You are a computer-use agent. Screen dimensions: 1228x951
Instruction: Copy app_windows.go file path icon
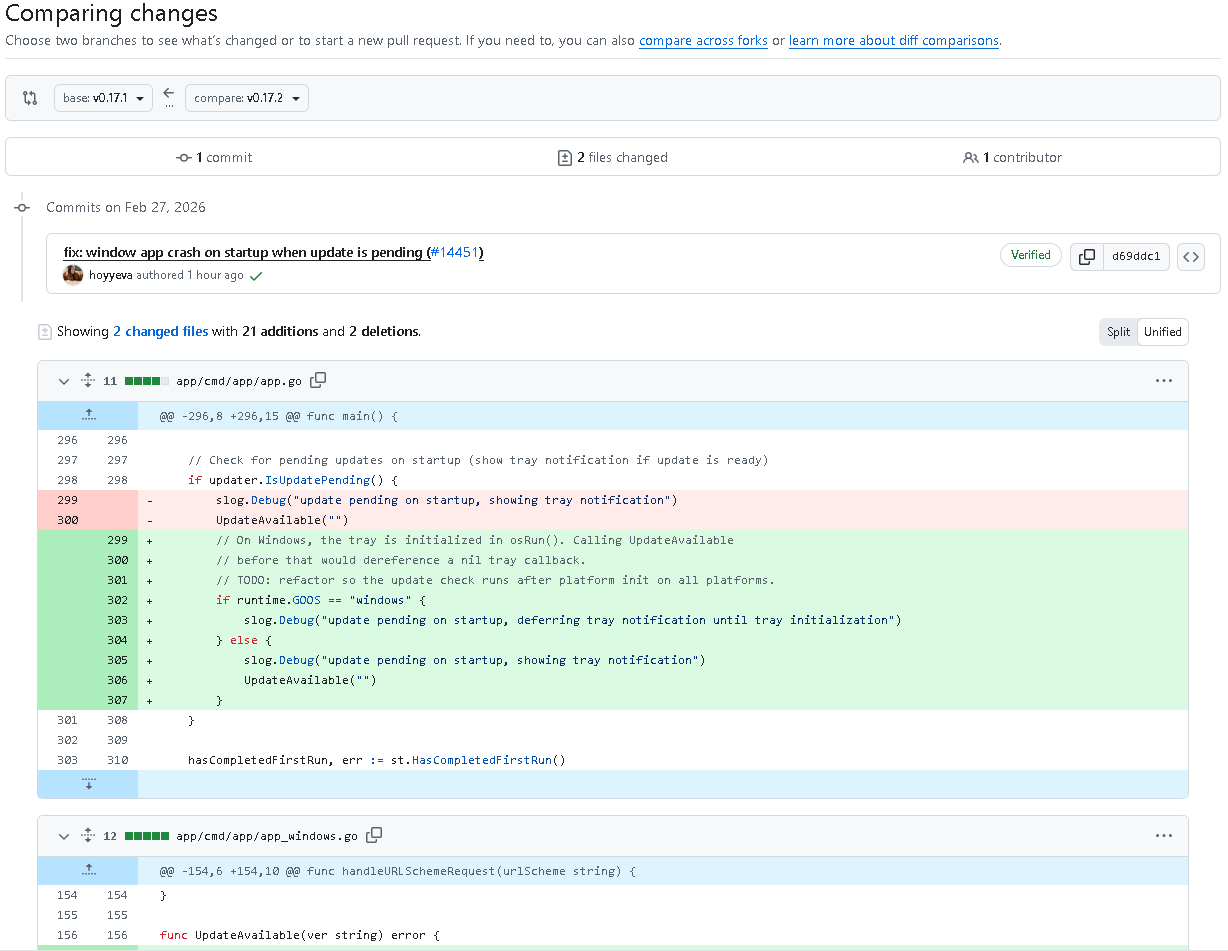[375, 835]
